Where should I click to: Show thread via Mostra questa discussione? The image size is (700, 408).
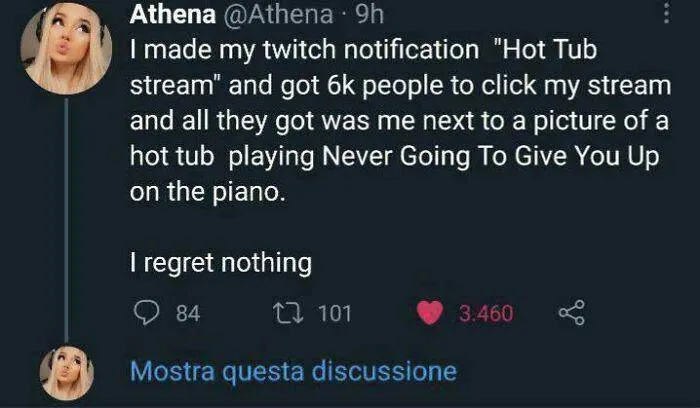[x=293, y=372]
